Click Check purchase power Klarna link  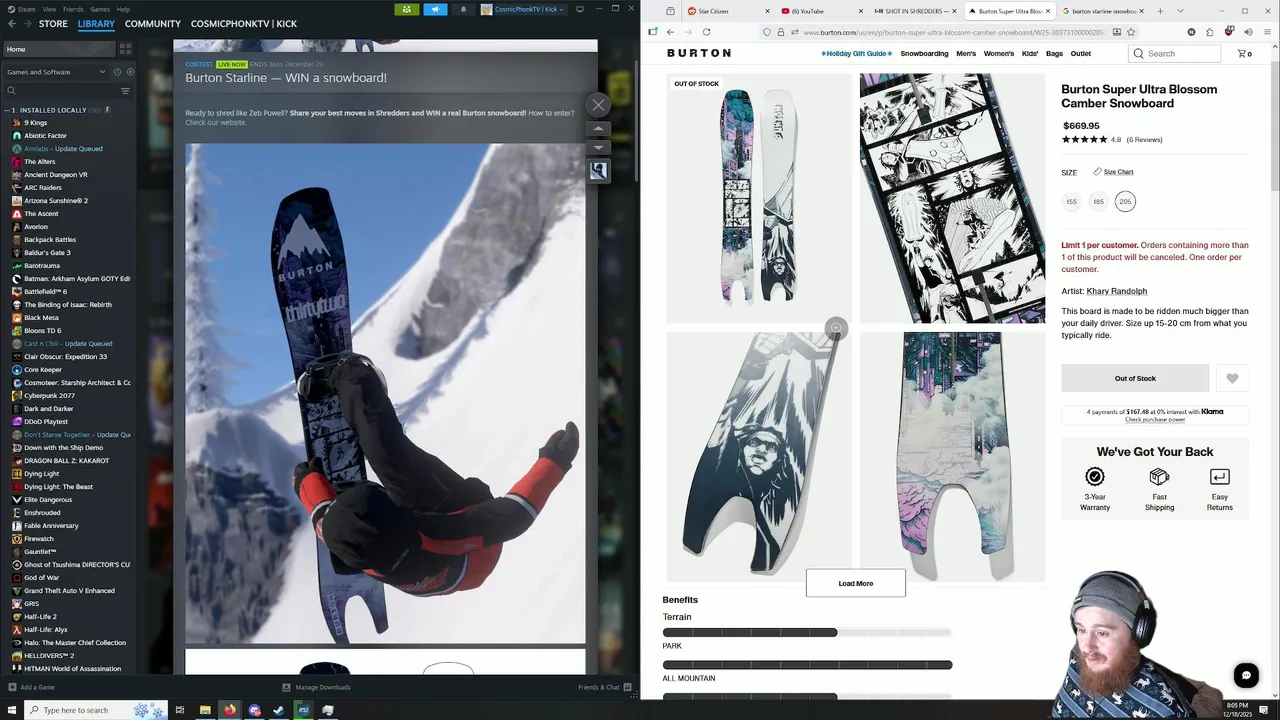coord(1155,420)
